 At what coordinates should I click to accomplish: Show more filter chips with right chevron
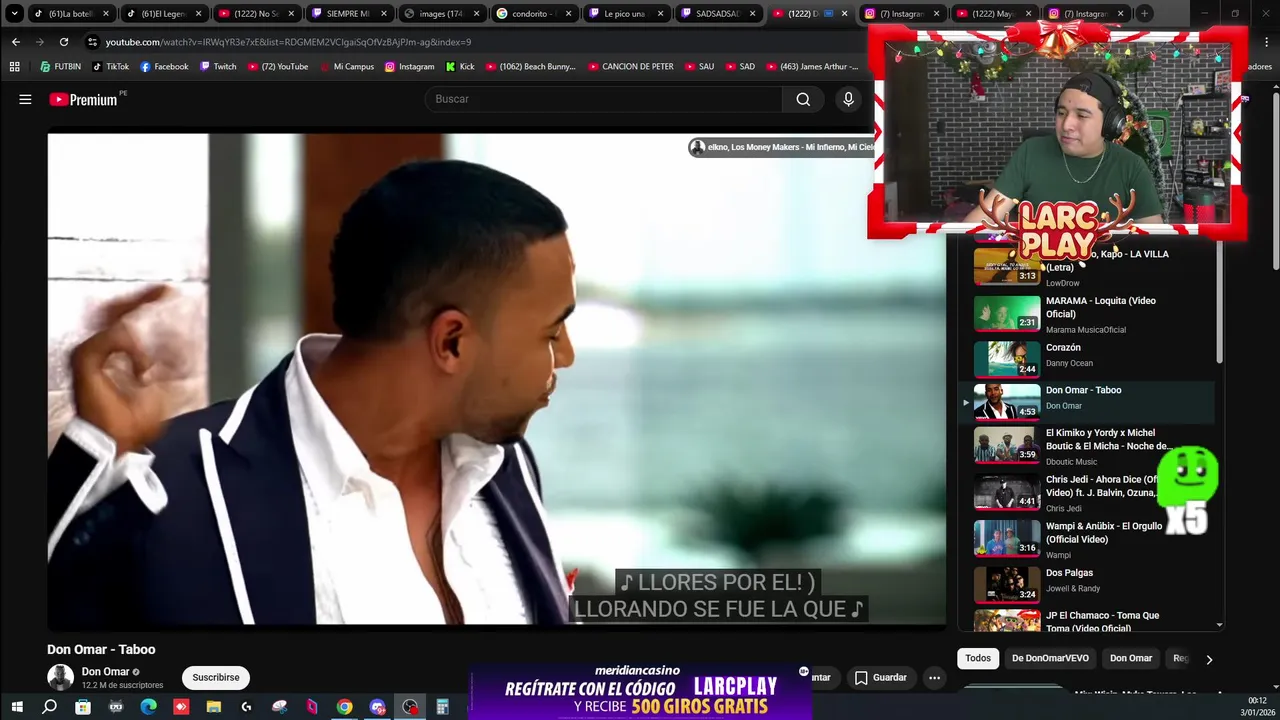point(1209,659)
